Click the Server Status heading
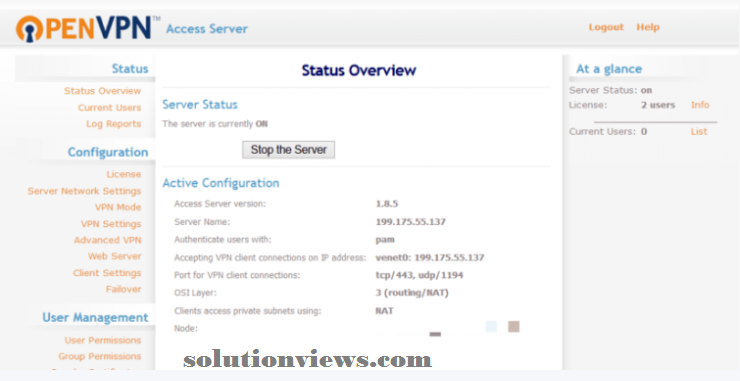The width and height of the screenshot is (740, 381). pos(200,104)
